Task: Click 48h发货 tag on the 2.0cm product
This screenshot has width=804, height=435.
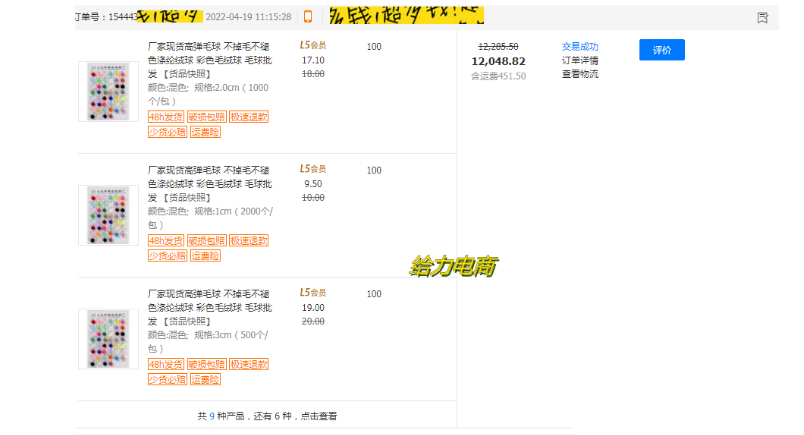Action: pos(165,117)
